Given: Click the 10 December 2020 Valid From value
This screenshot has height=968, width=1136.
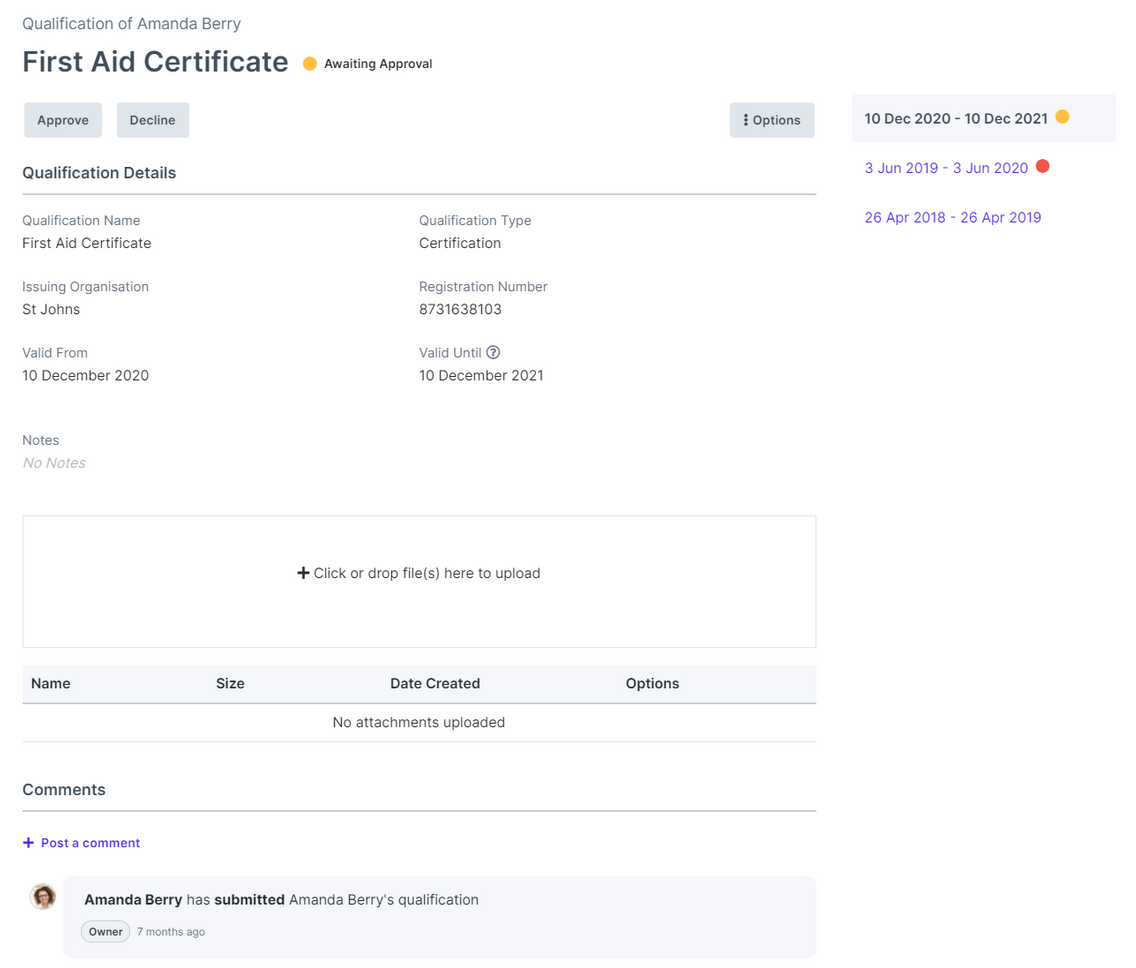Looking at the screenshot, I should click(85, 375).
